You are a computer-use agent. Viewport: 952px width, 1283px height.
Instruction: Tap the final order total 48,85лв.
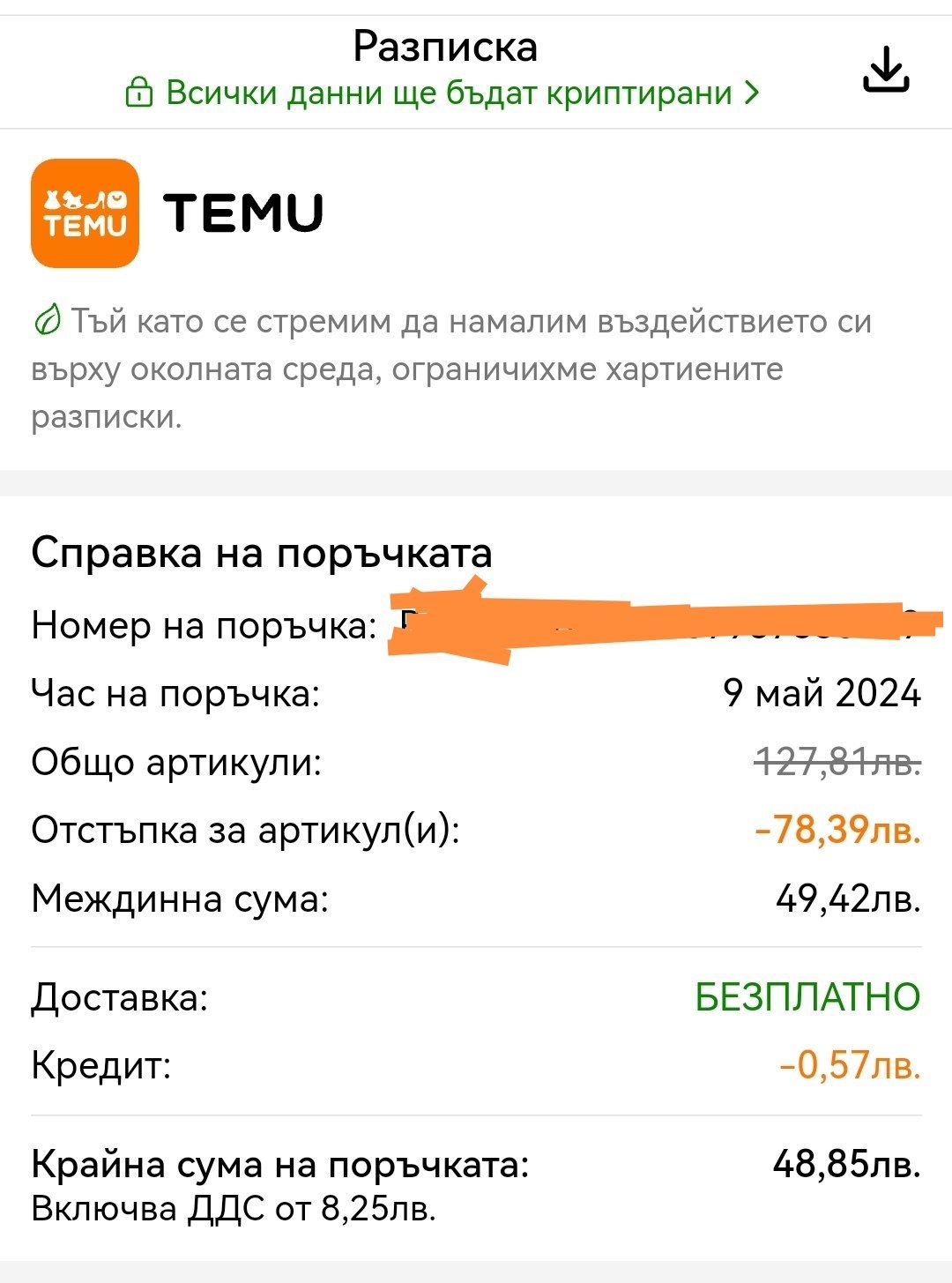pos(846,1164)
